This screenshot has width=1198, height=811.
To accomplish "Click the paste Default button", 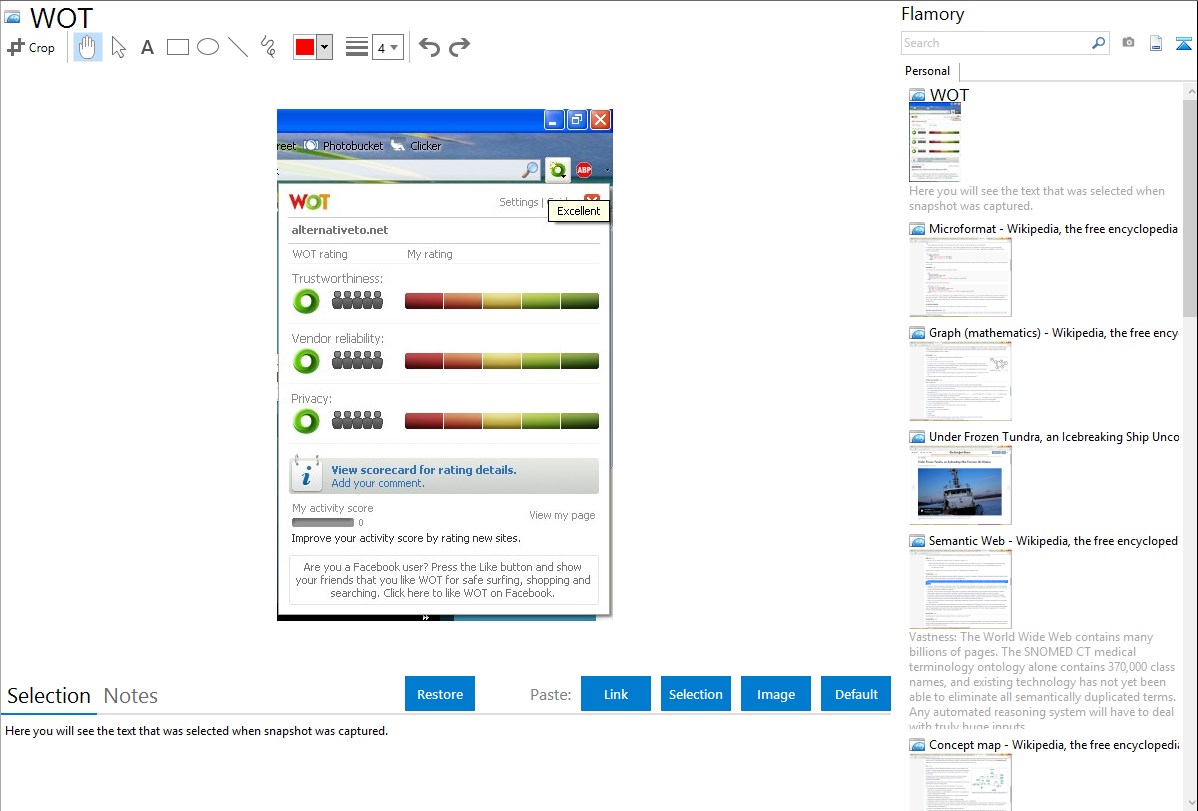I will 856,693.
